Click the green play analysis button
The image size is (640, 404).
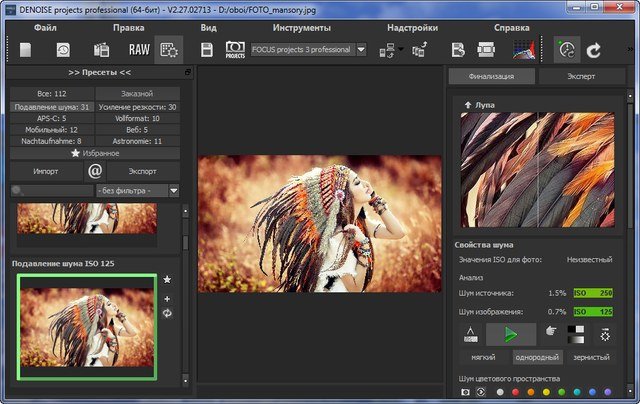[x=511, y=334]
